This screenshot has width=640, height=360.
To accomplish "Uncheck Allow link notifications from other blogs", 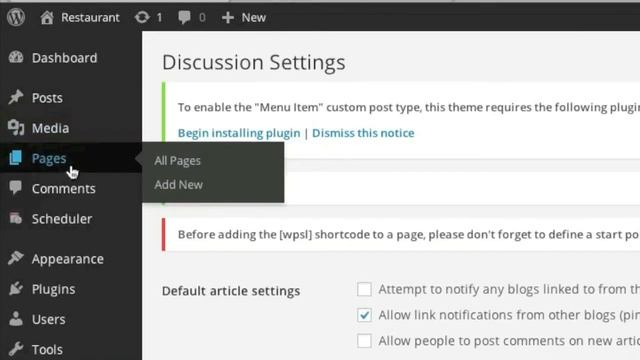I will pos(364,315).
